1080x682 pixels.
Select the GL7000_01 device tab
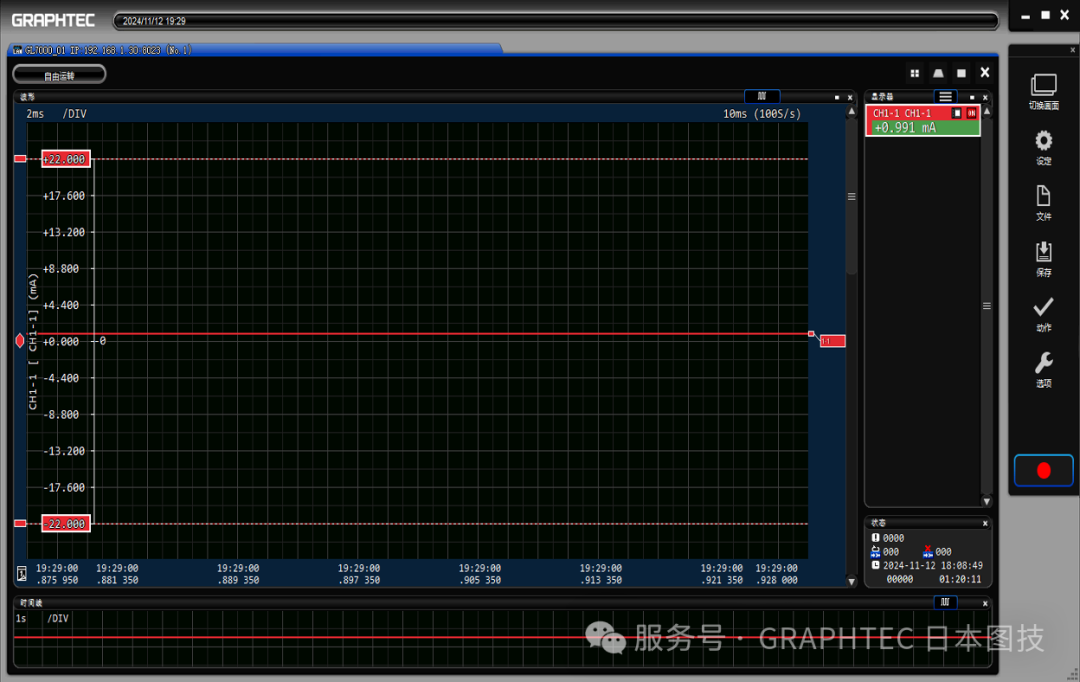[x=102, y=50]
